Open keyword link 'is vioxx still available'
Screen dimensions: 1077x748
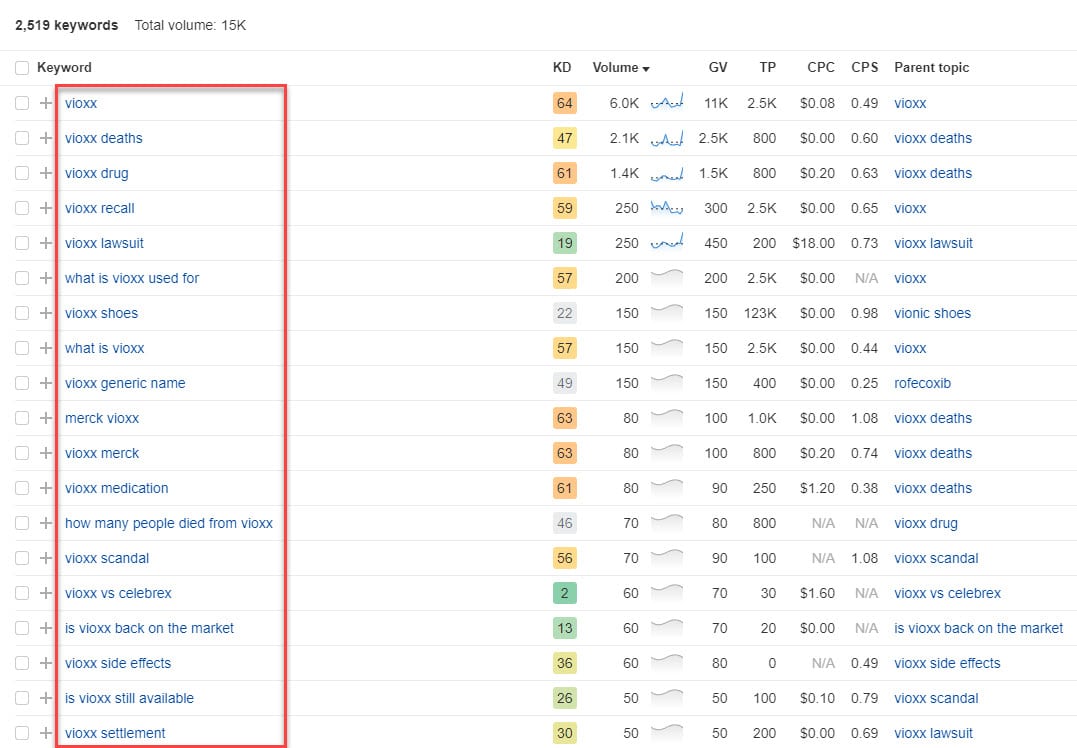tap(129, 699)
